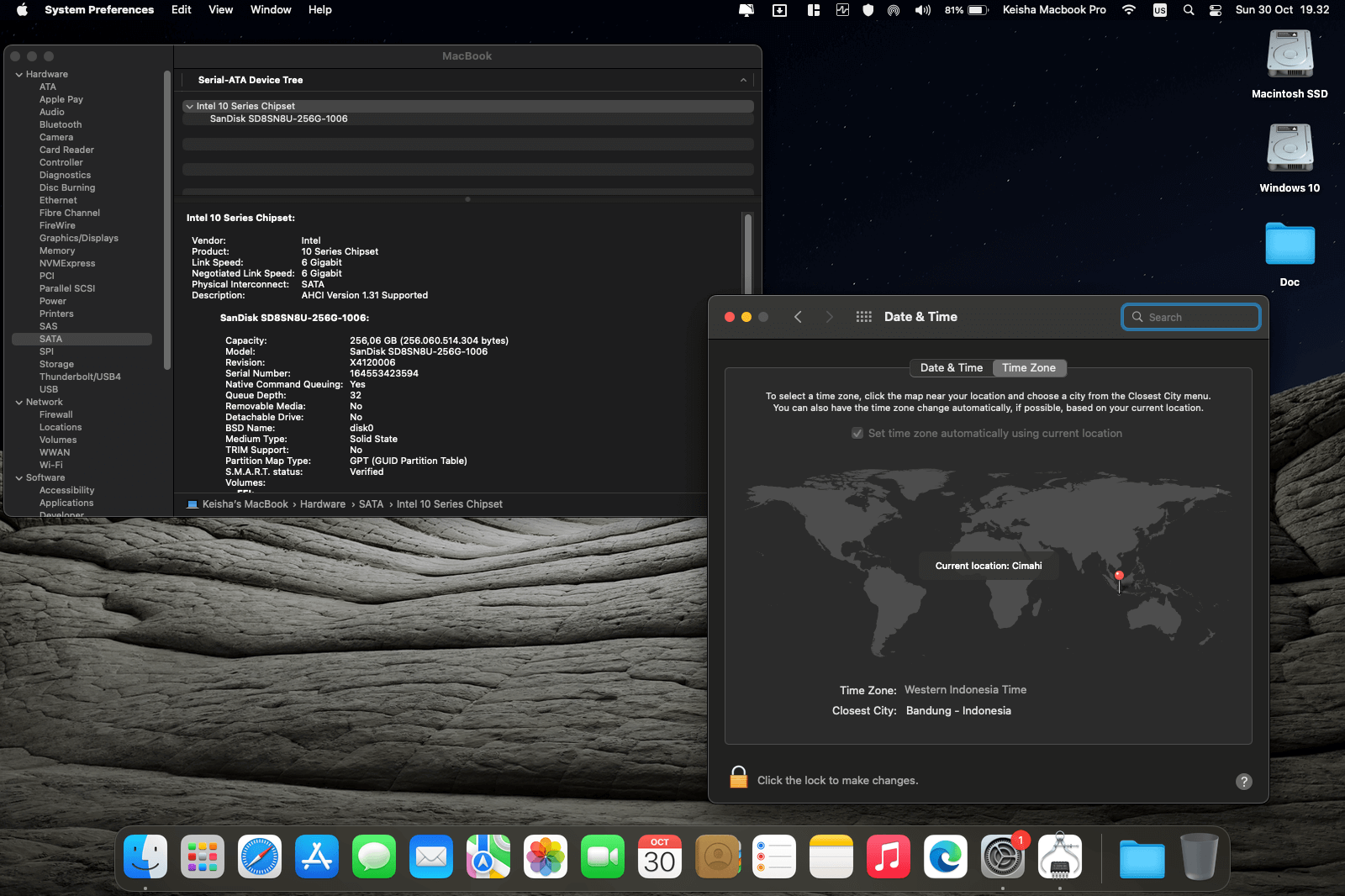1345x896 pixels.
Task: Collapse the Serial-ATA Device Tree header
Action: [x=743, y=81]
